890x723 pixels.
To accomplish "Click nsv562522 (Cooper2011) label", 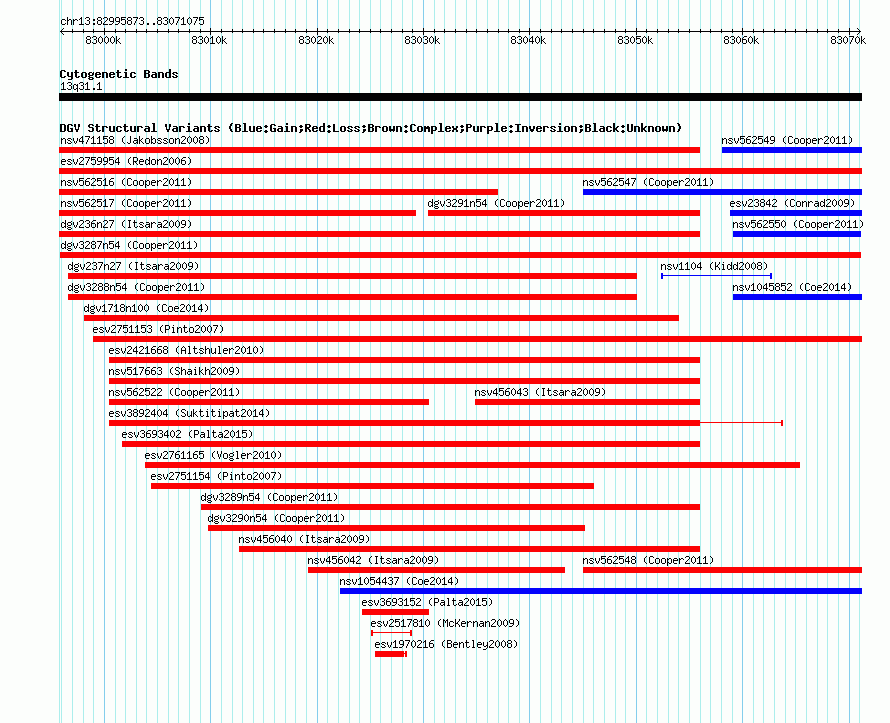I will pos(174,392).
